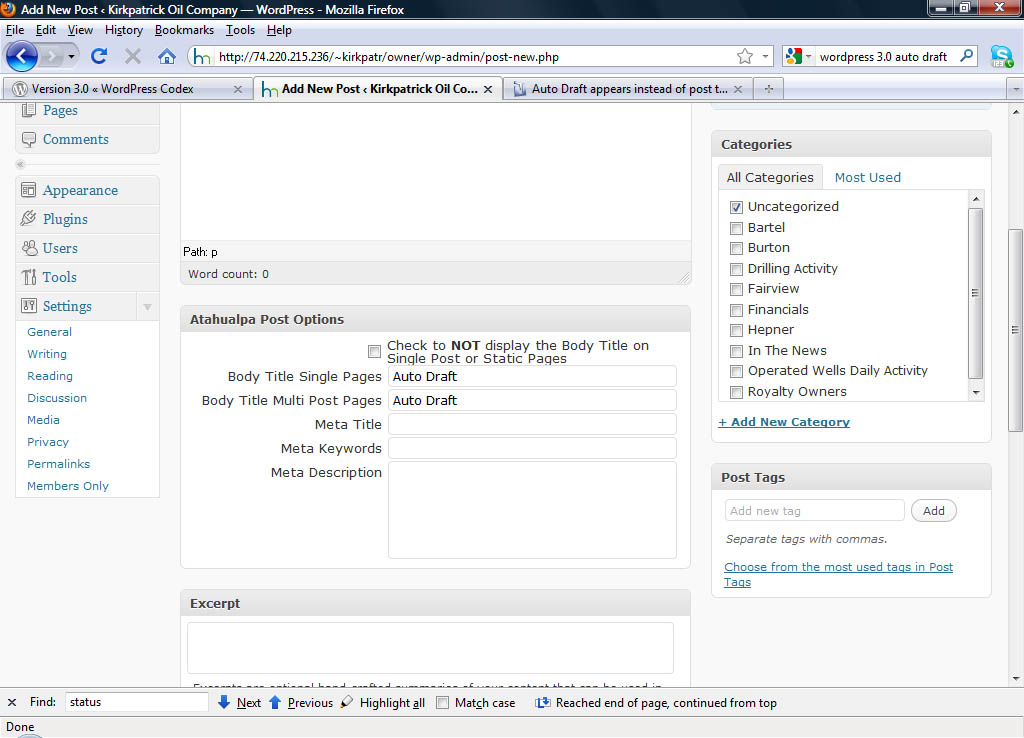Screen dimensions: 1024x738
Task: Click the Pages sidebar icon
Action: pyautogui.click(x=29, y=110)
